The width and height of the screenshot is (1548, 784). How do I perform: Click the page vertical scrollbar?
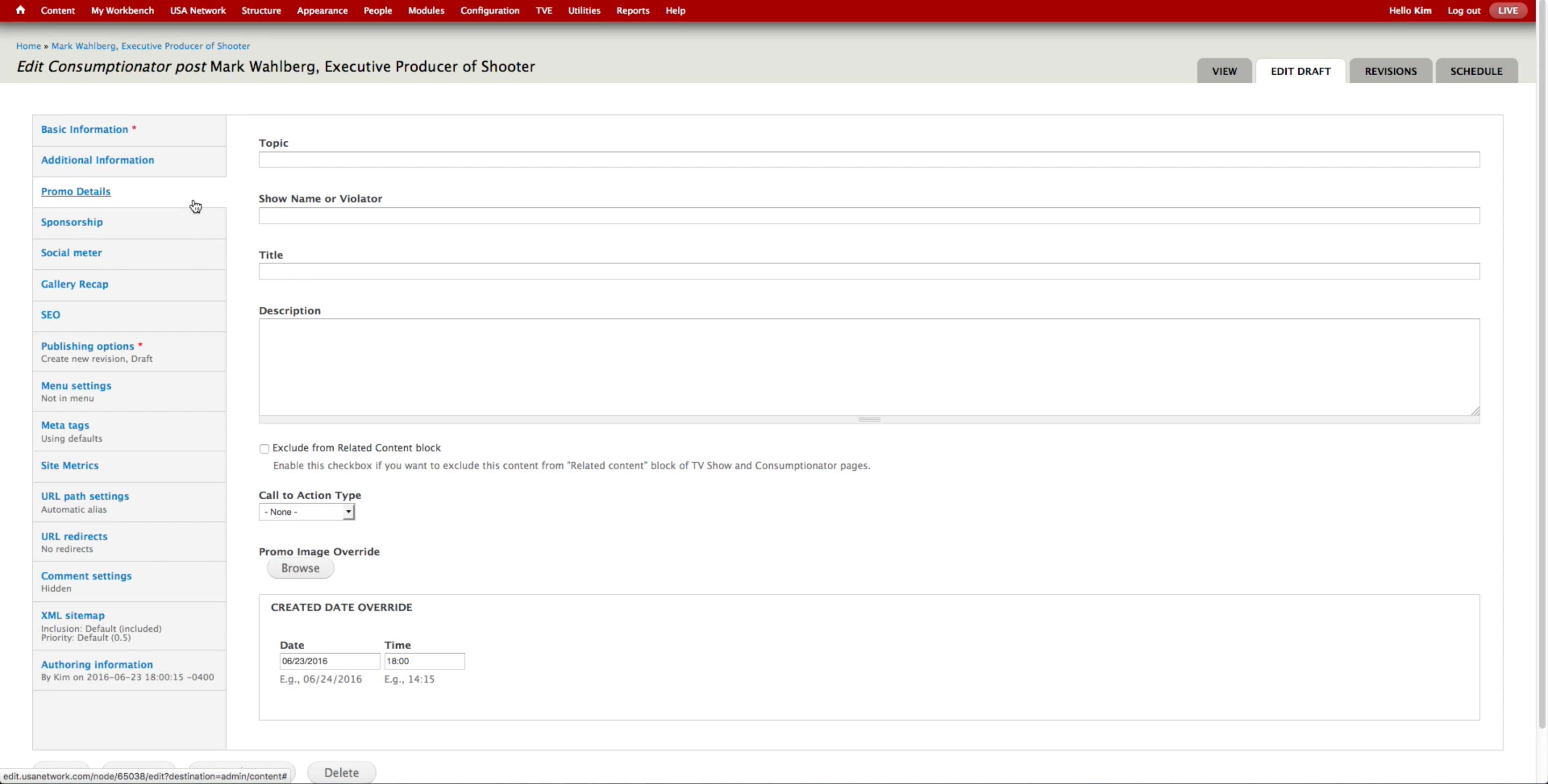point(1542,361)
